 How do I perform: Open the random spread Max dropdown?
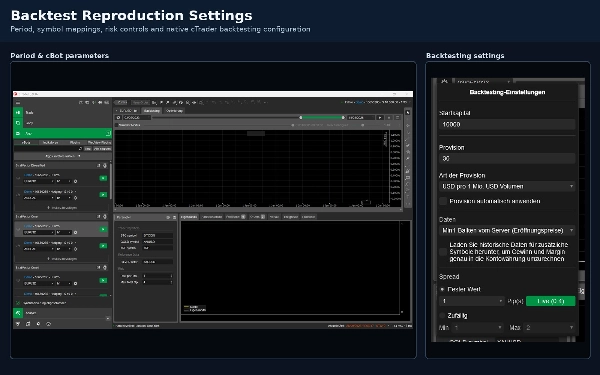549,328
